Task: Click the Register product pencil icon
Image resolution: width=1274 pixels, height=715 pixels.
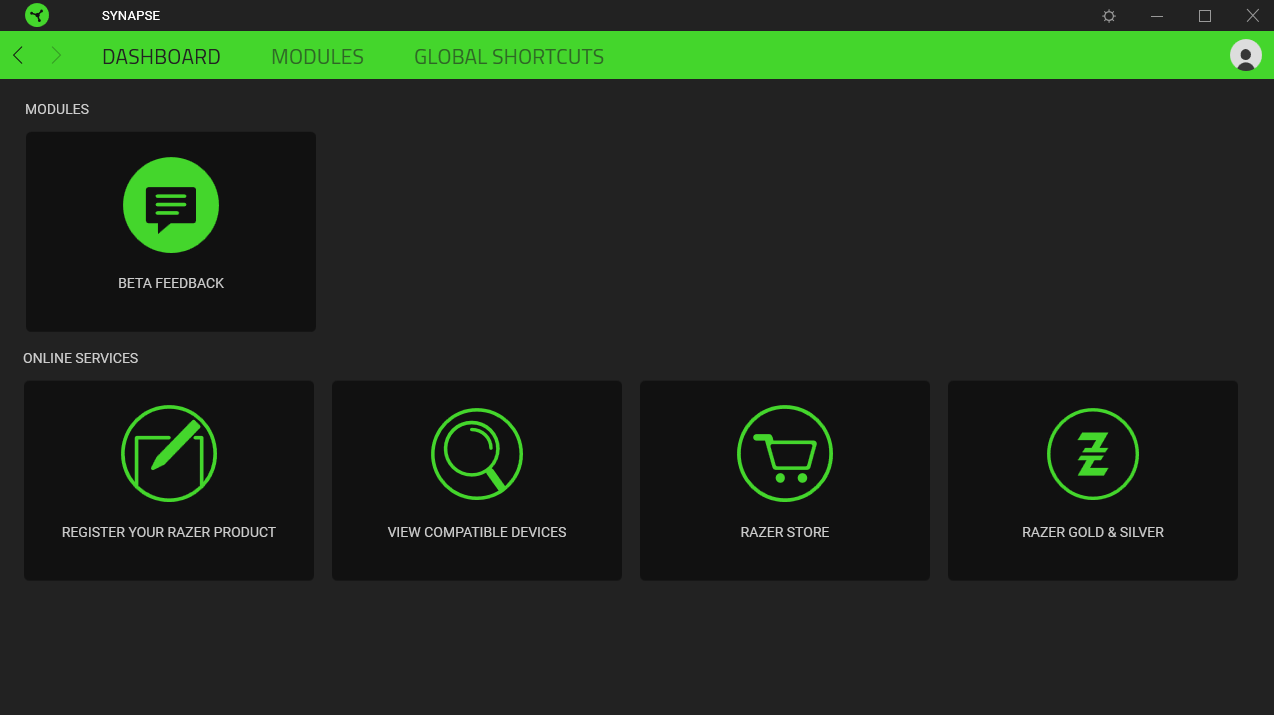Action: (x=169, y=454)
